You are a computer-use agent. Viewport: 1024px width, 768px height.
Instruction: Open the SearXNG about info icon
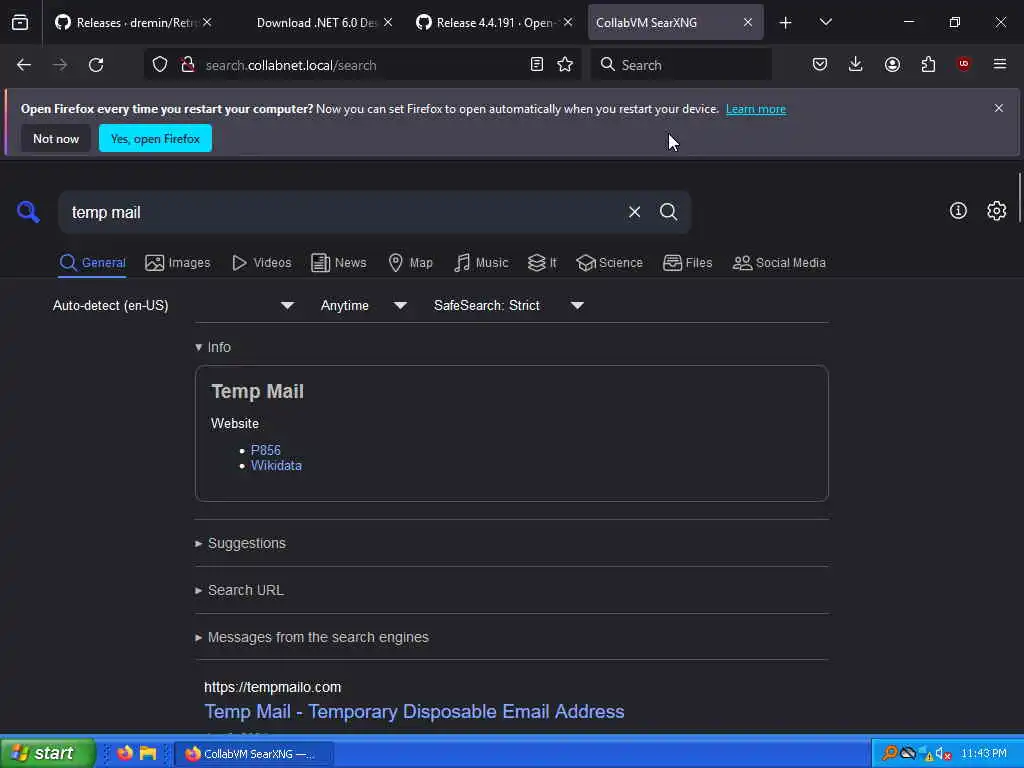pyautogui.click(x=958, y=210)
